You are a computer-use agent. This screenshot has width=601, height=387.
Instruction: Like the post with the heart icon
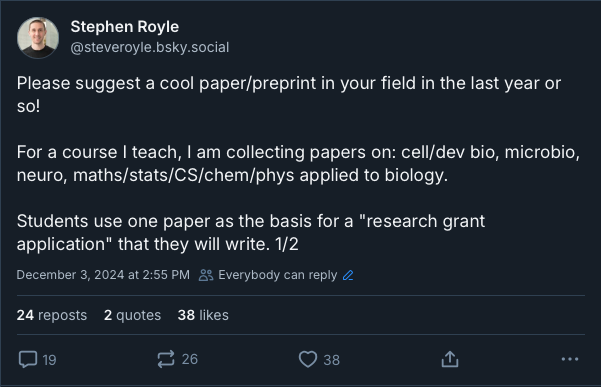(308, 359)
